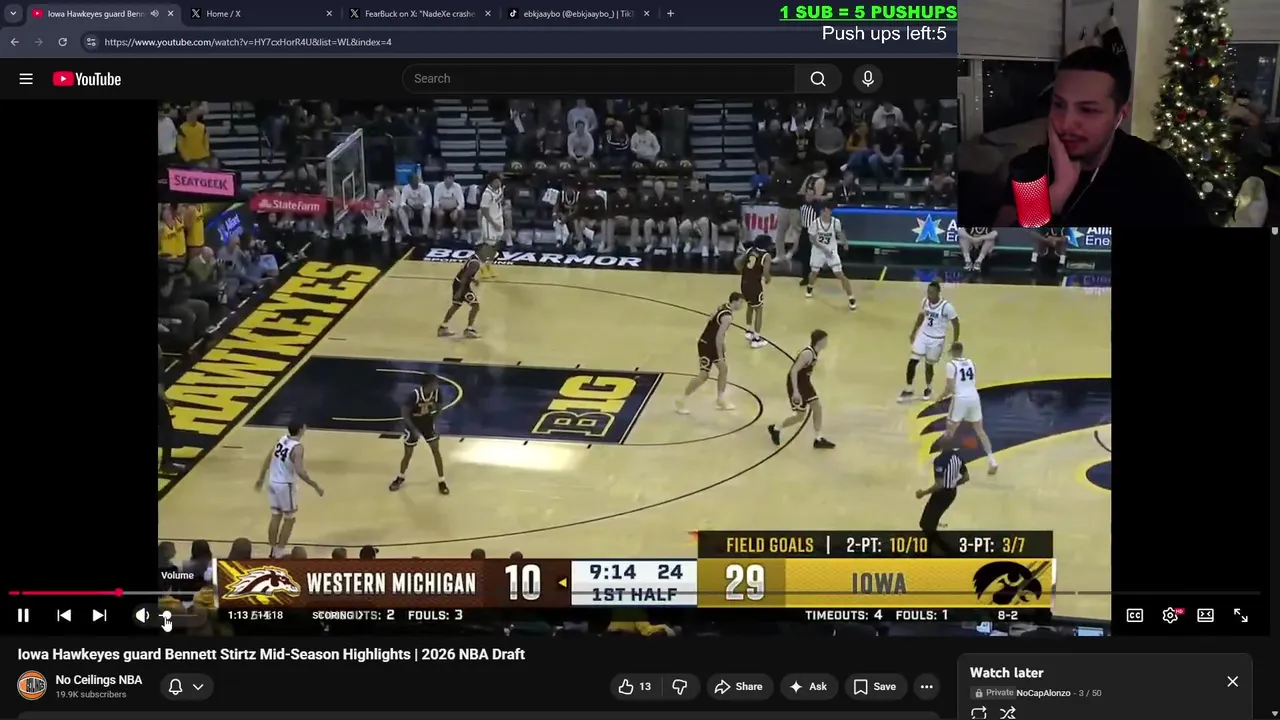
Task: Open the YouTube hamburger guide menu
Action: (26, 79)
